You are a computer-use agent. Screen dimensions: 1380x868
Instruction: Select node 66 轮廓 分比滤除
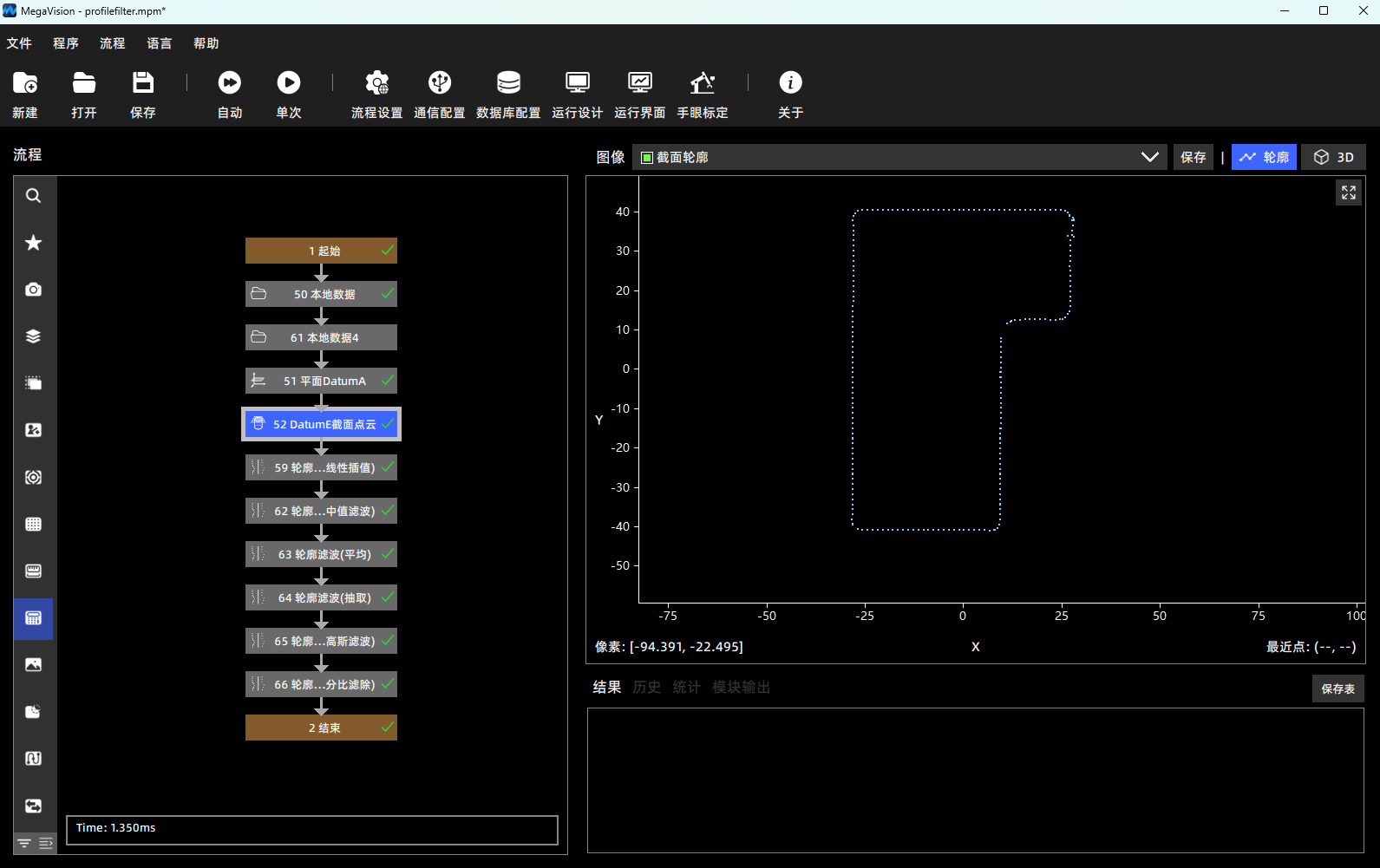coord(322,684)
